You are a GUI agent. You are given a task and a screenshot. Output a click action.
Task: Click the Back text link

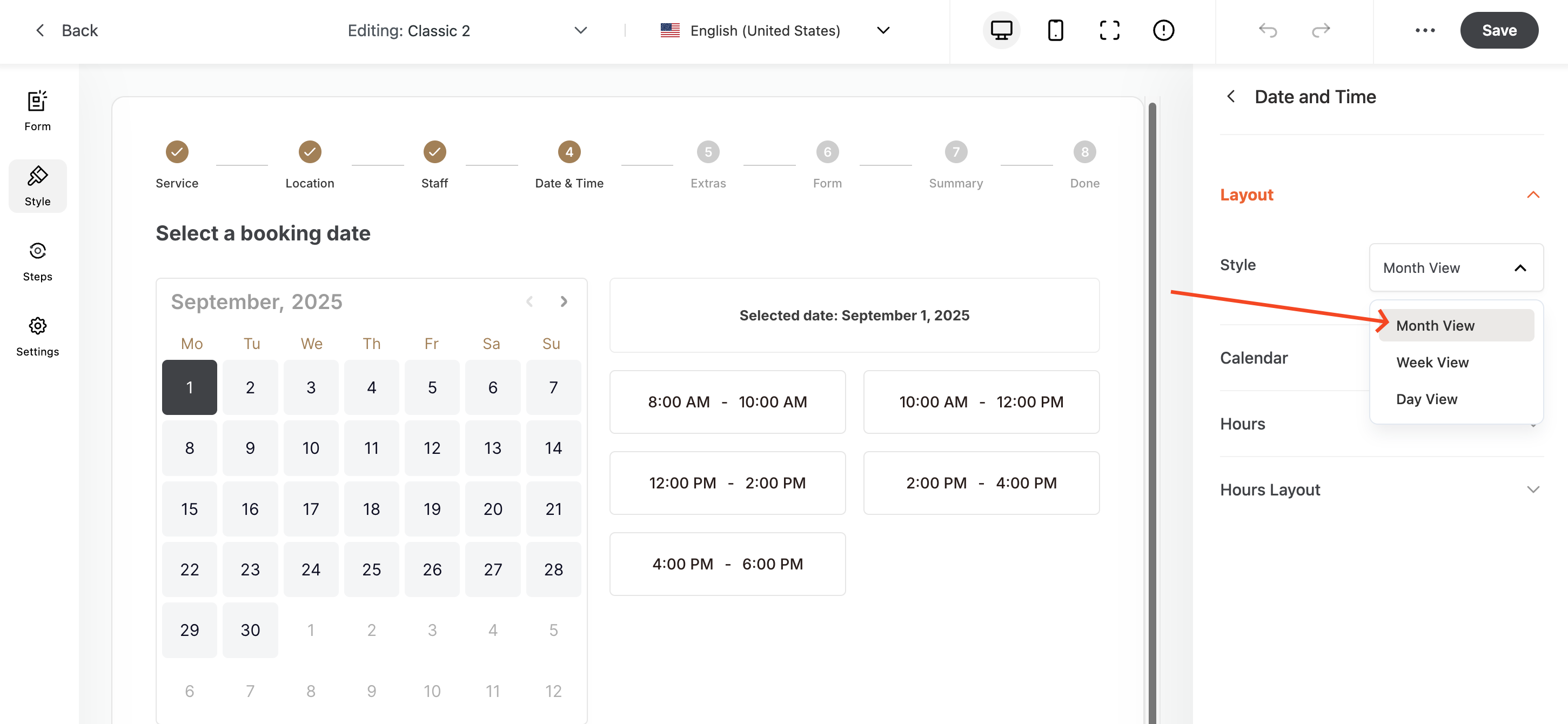[x=80, y=30]
